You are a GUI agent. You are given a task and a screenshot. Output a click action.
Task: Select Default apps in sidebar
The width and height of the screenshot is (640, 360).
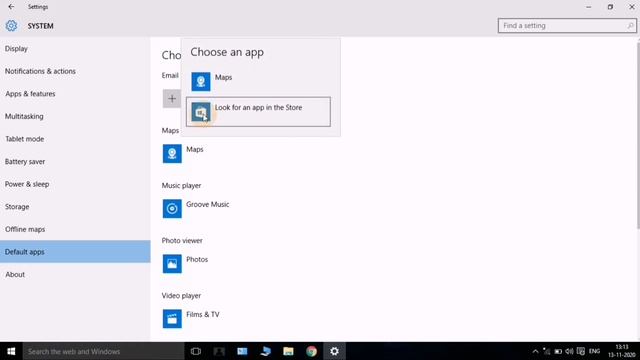[75, 252]
